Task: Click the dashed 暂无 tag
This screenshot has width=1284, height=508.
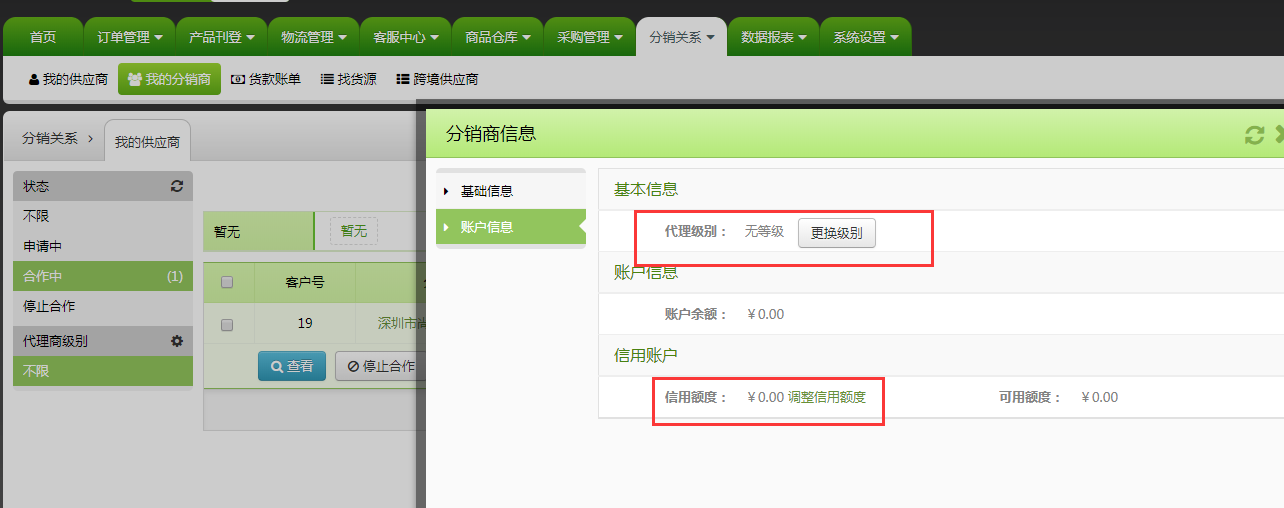Action: 354,231
